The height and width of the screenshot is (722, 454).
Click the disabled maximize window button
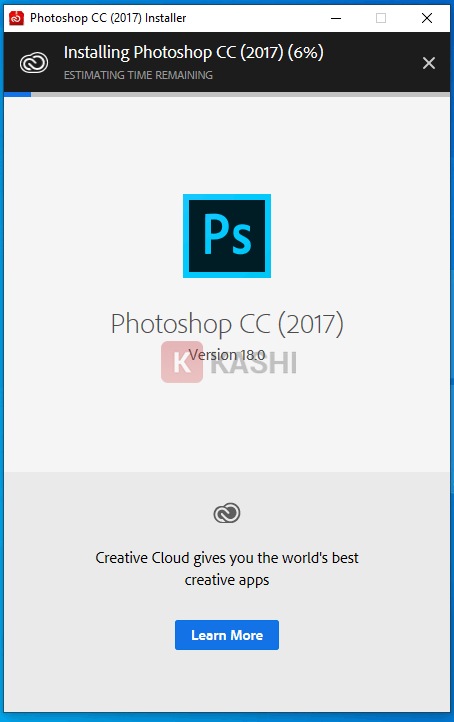pyautogui.click(x=381, y=18)
